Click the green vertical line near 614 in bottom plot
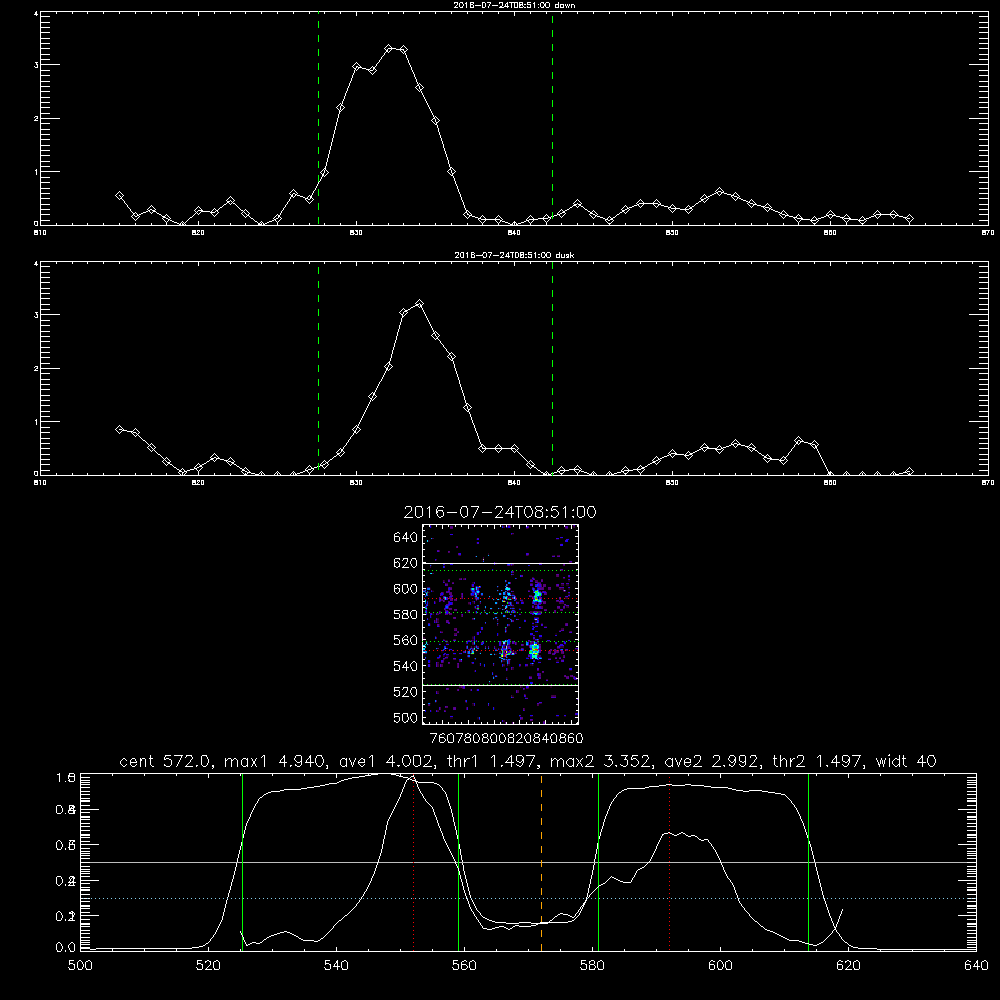Image resolution: width=1000 pixels, height=1000 pixels. [808, 861]
